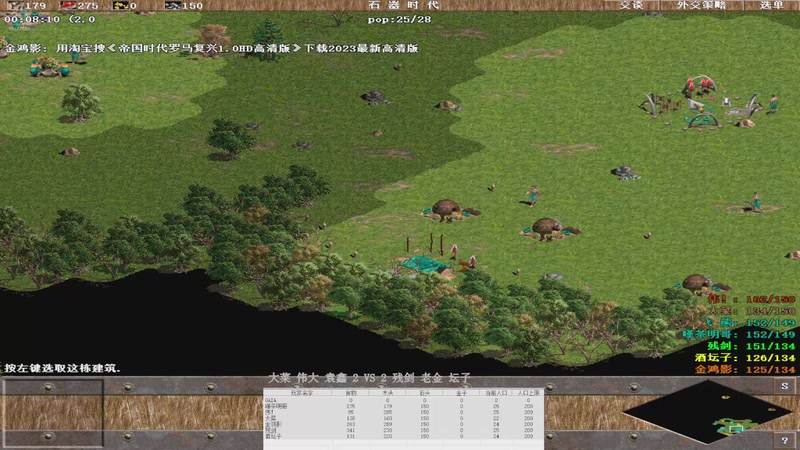The height and width of the screenshot is (450, 800).
Task: Select the villager standing right of town center
Action: click(774, 104)
